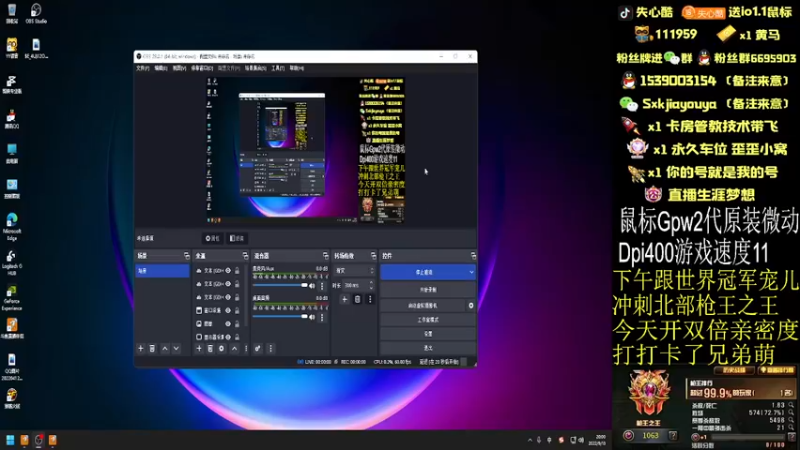Image resolution: width=800 pixels, height=450 pixels.
Task: Open 设置 settings in Controls
Action: tap(428, 334)
